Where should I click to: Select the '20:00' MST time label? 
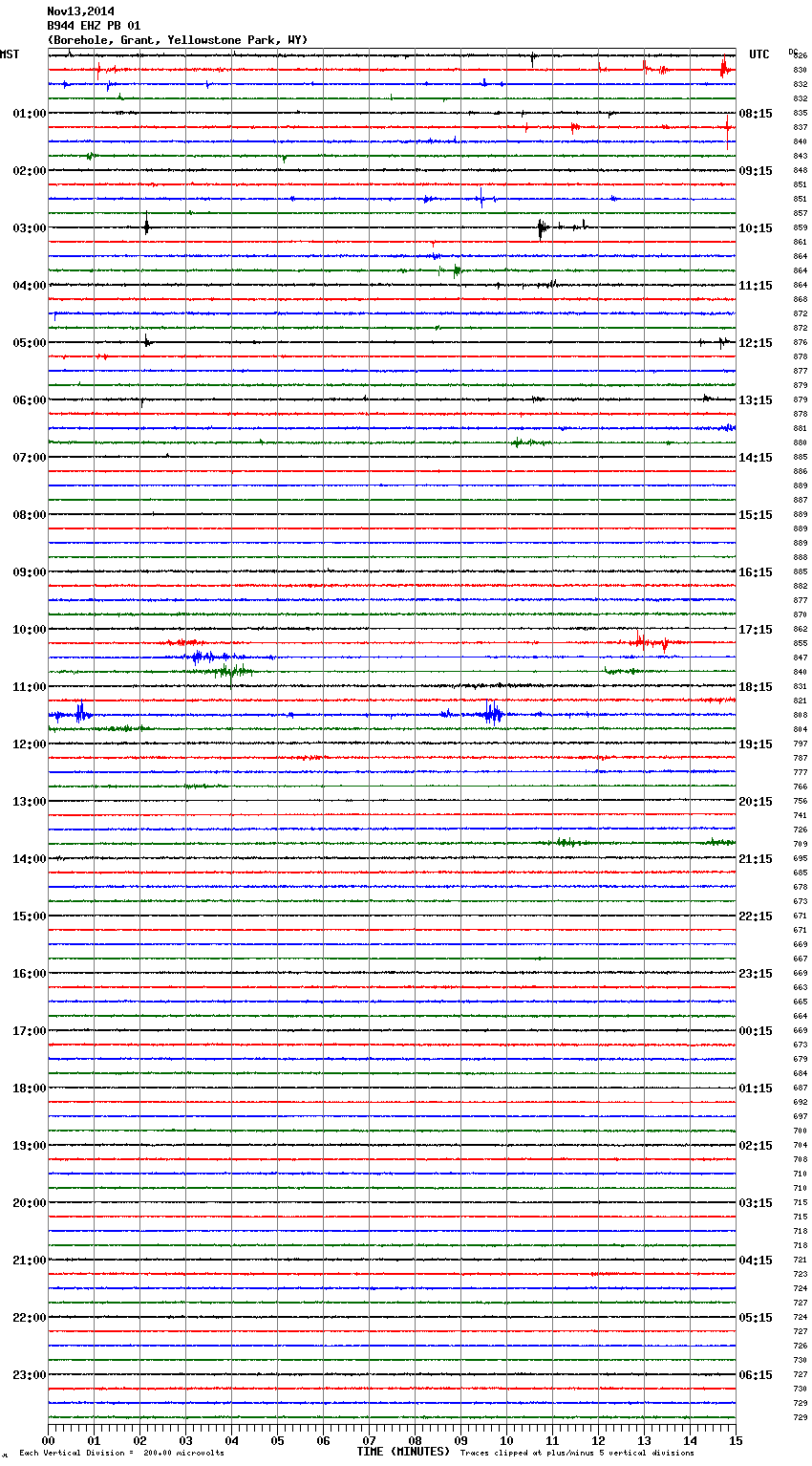point(30,1203)
